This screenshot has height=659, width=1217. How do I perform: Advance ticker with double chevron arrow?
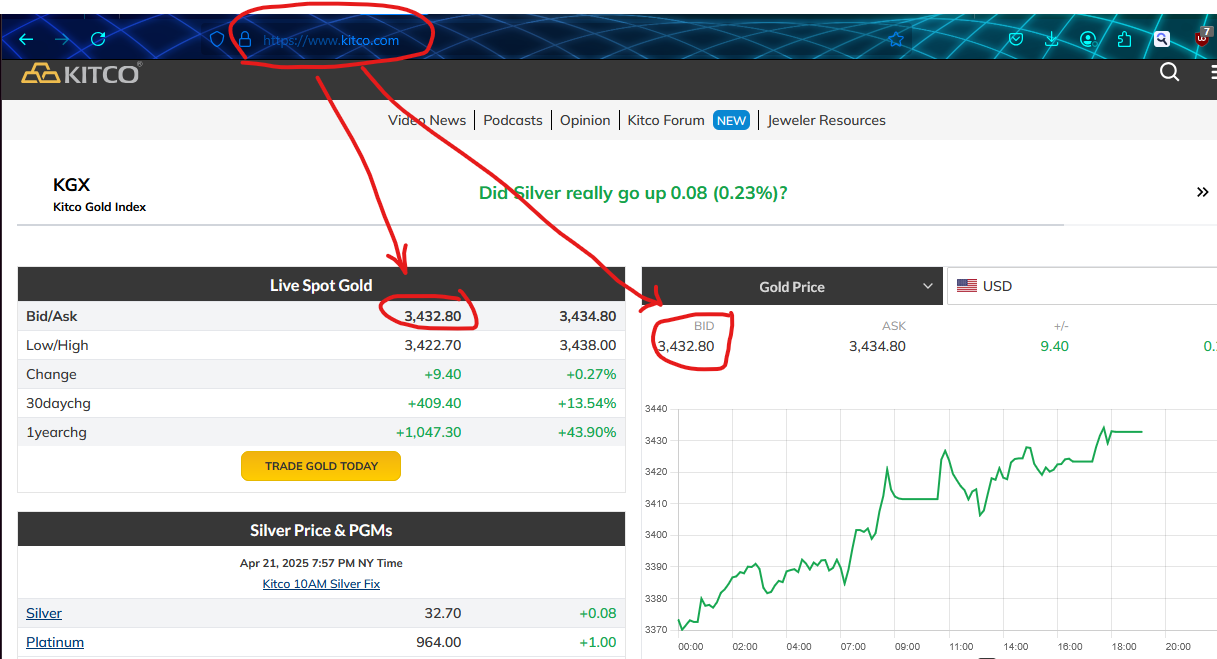click(x=1203, y=192)
